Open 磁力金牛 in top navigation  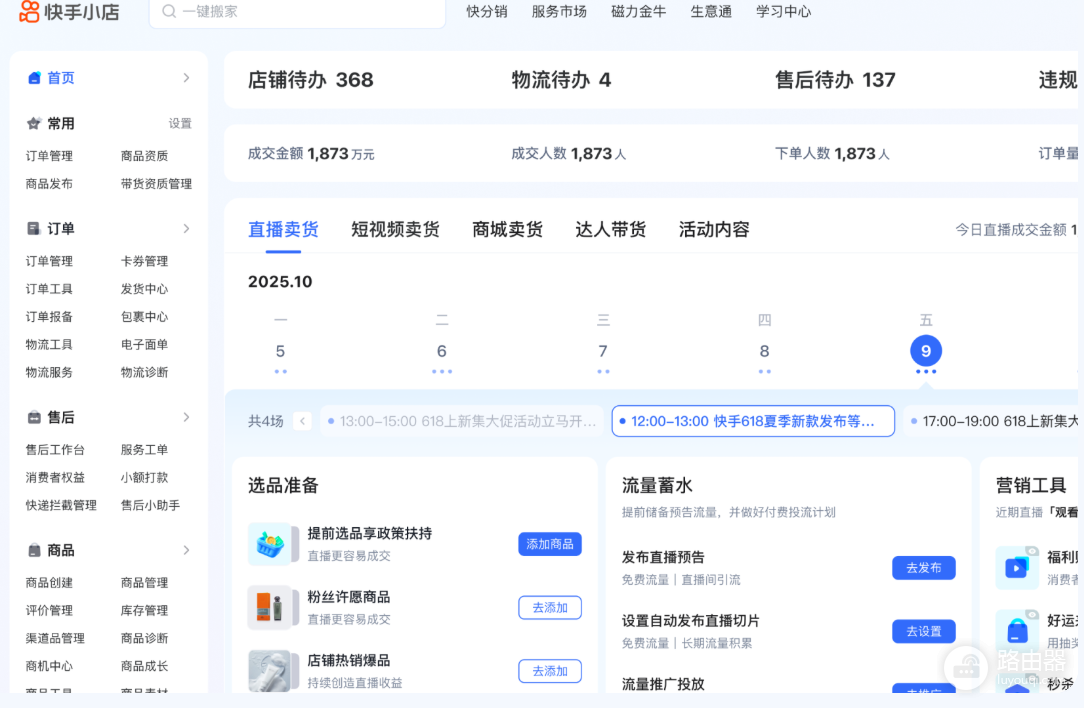pyautogui.click(x=639, y=12)
